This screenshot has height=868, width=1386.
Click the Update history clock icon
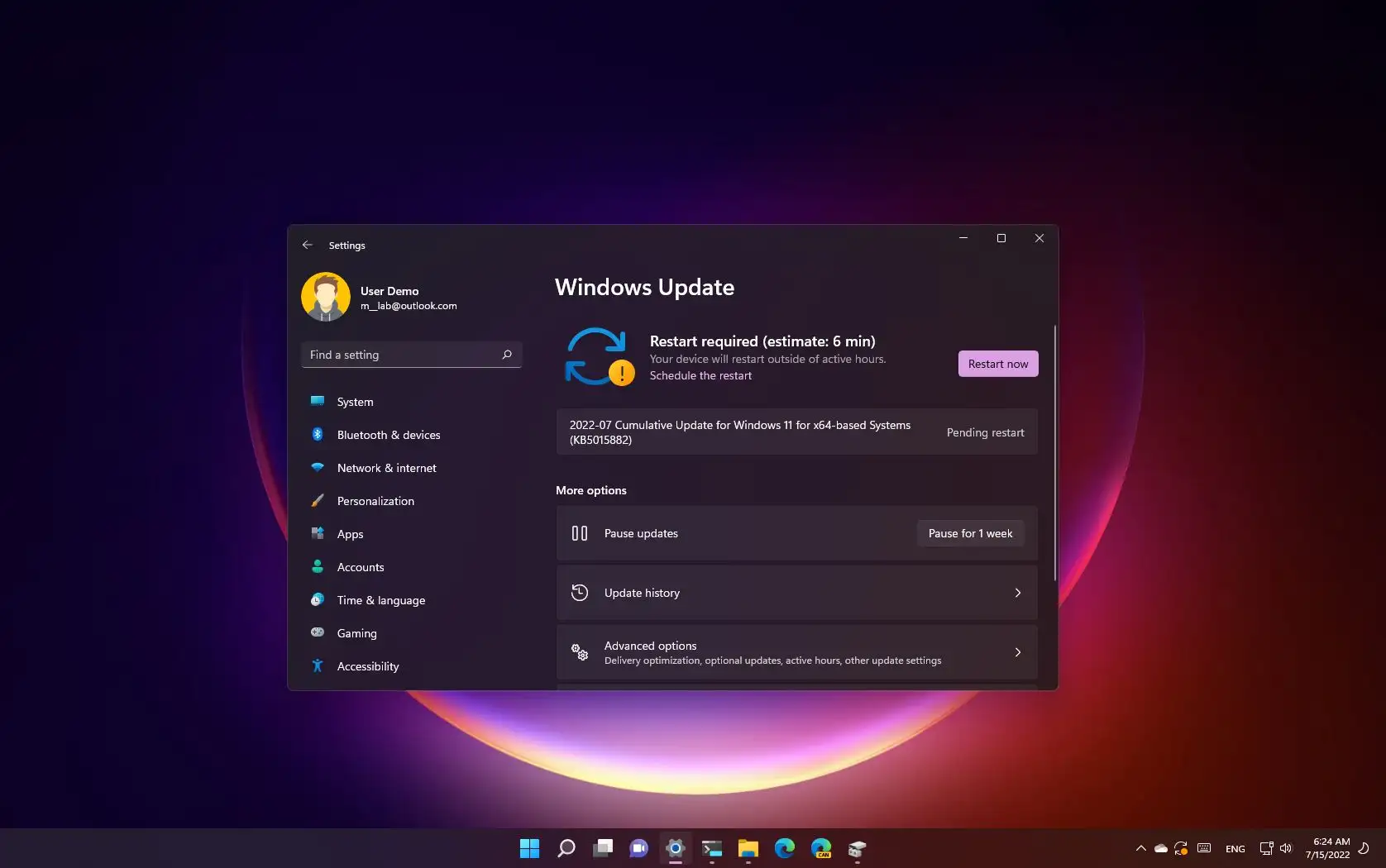coord(580,593)
